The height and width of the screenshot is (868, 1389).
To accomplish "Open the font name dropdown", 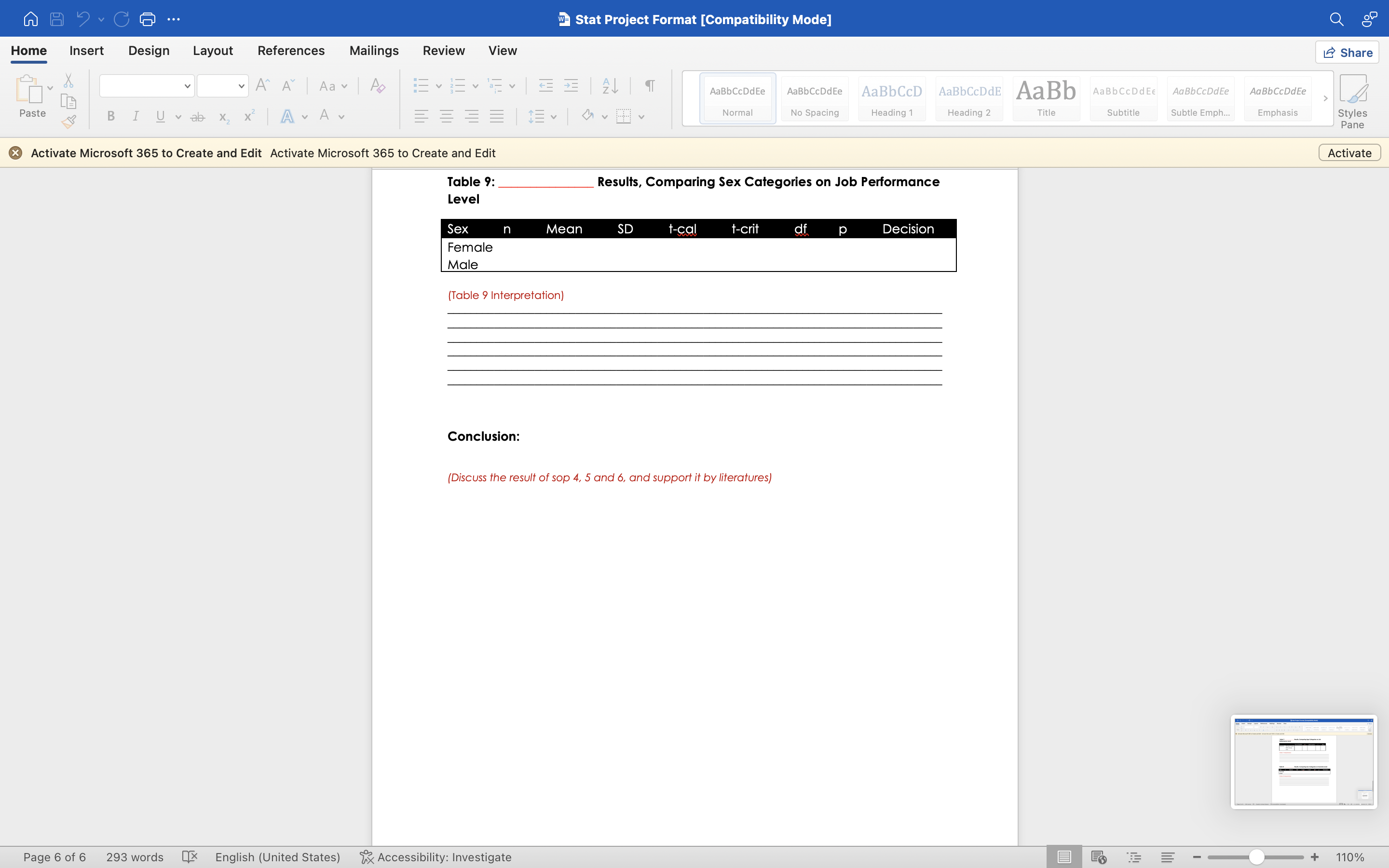I will point(187,86).
